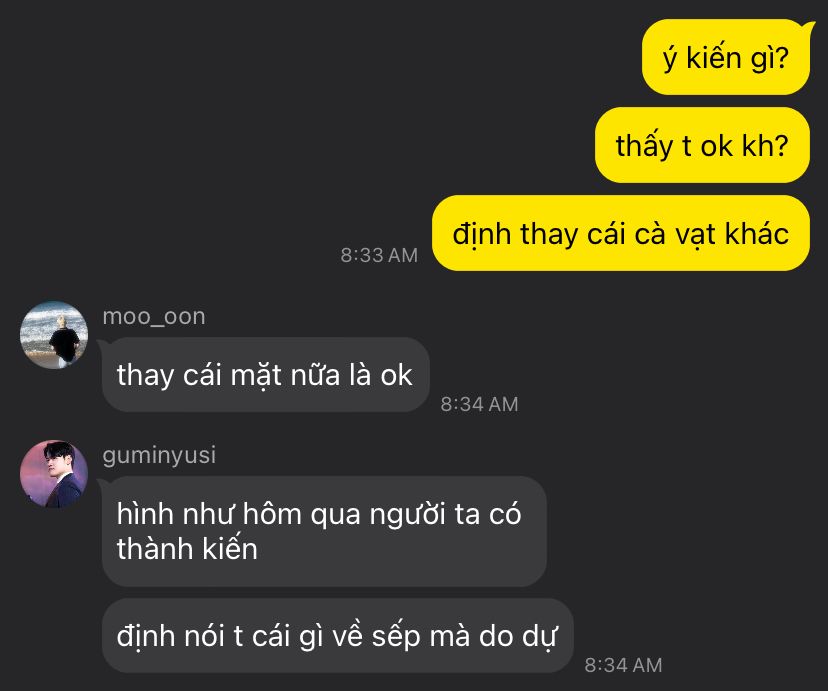Viewport: 828px width, 691px height.
Task: Click the word 'ok' in 'thấy t ok kh?'
Action: pyautogui.click(x=717, y=146)
